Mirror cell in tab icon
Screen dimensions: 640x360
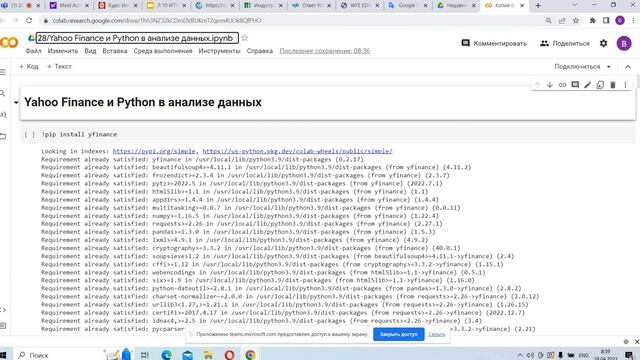click(600, 85)
